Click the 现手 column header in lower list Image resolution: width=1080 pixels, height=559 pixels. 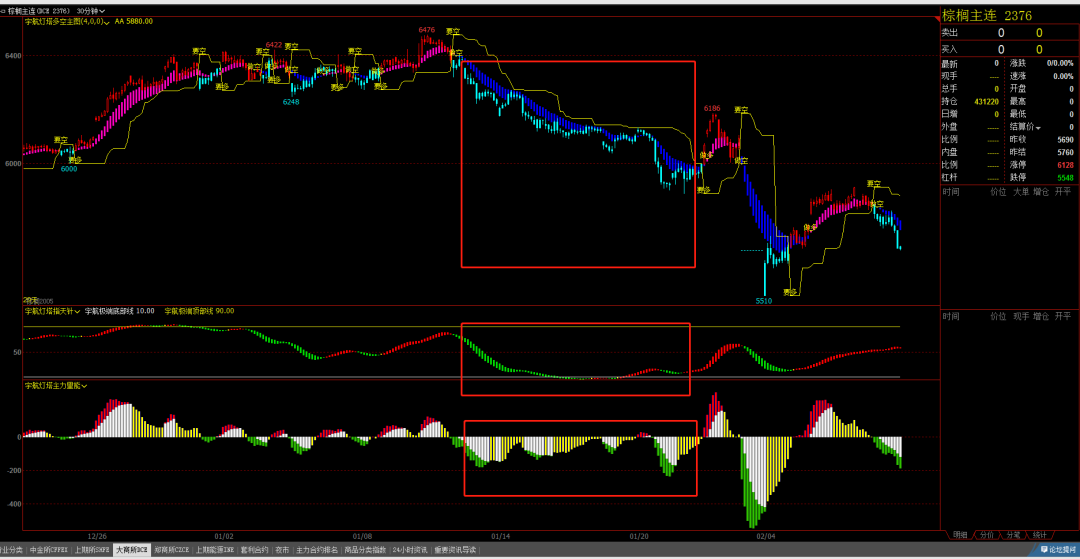click(1021, 316)
